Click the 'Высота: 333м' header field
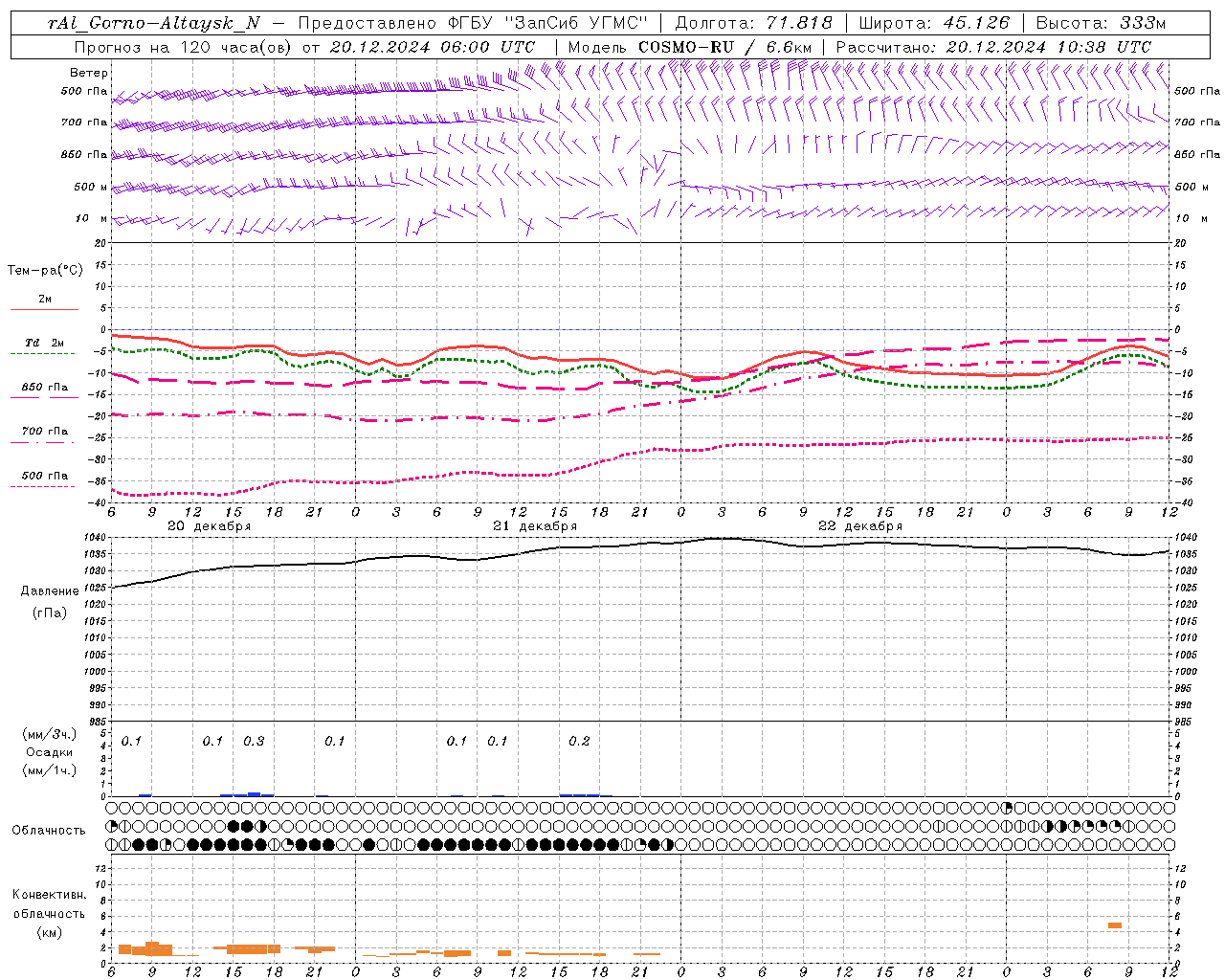This screenshot has height=980, width=1225. point(1101,23)
